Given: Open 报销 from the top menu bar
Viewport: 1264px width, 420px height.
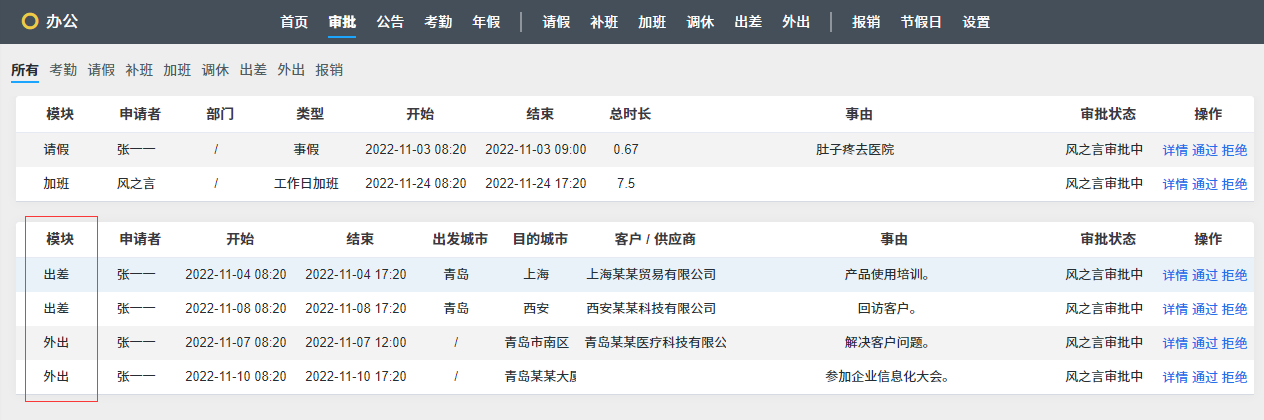Looking at the screenshot, I should (866, 22).
